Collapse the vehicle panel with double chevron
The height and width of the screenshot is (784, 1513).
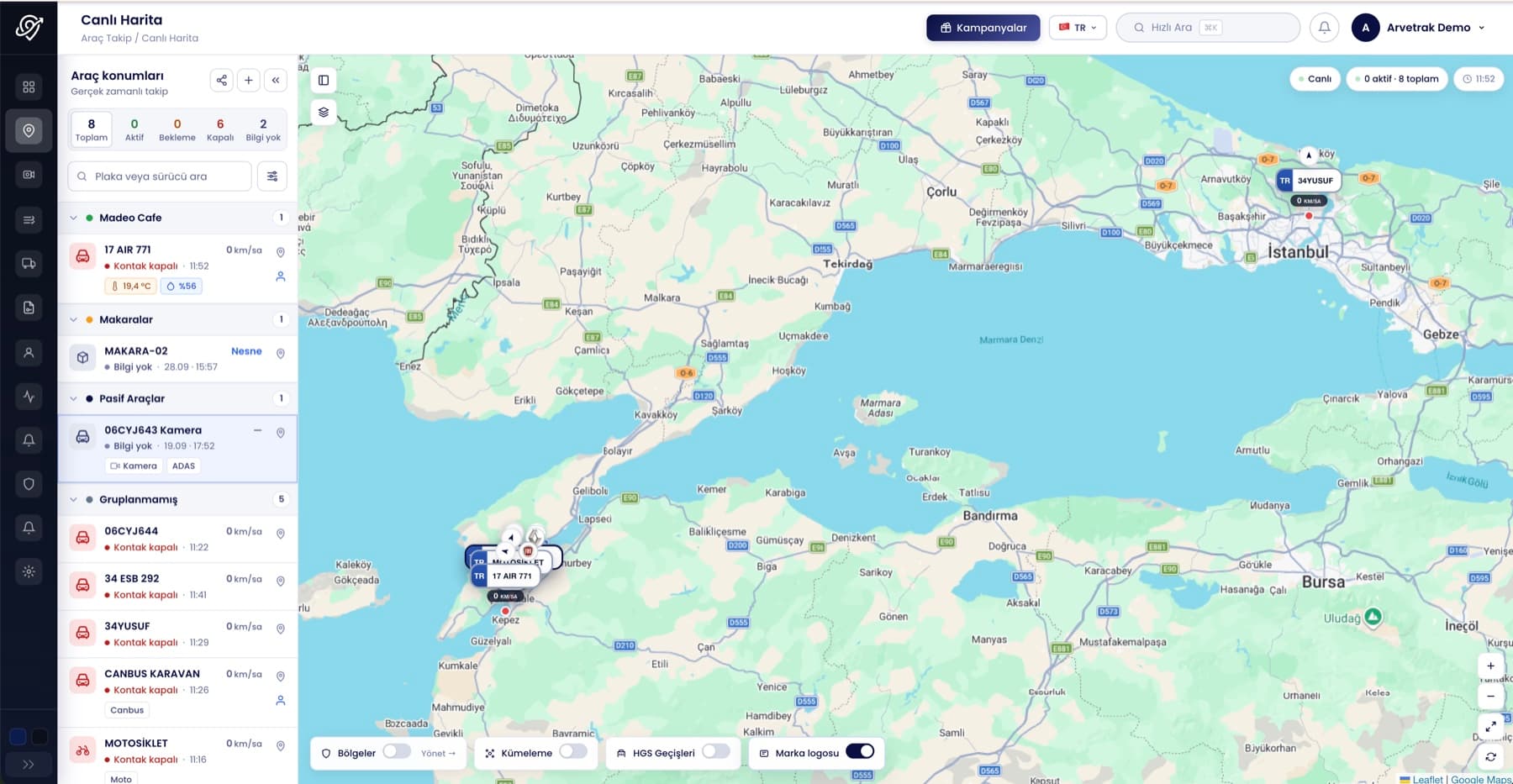click(276, 80)
